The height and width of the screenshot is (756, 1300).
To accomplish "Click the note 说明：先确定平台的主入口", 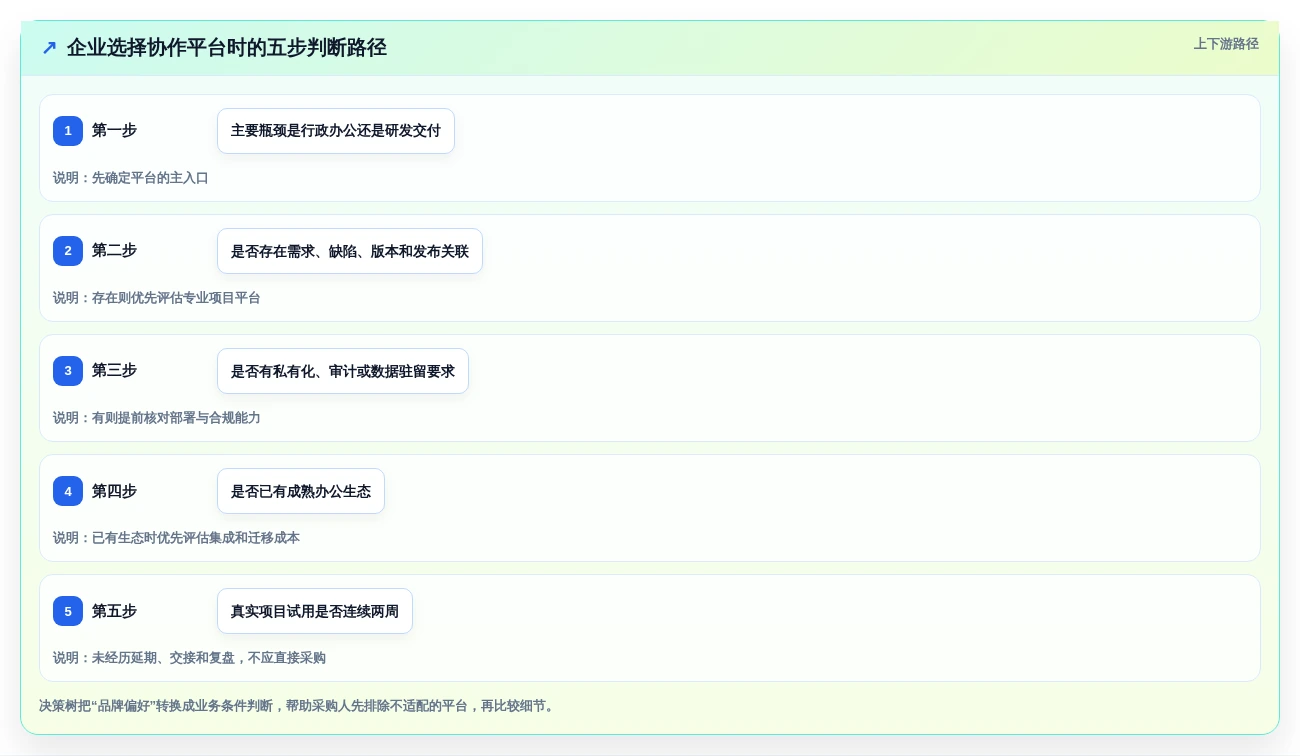I will coord(131,178).
